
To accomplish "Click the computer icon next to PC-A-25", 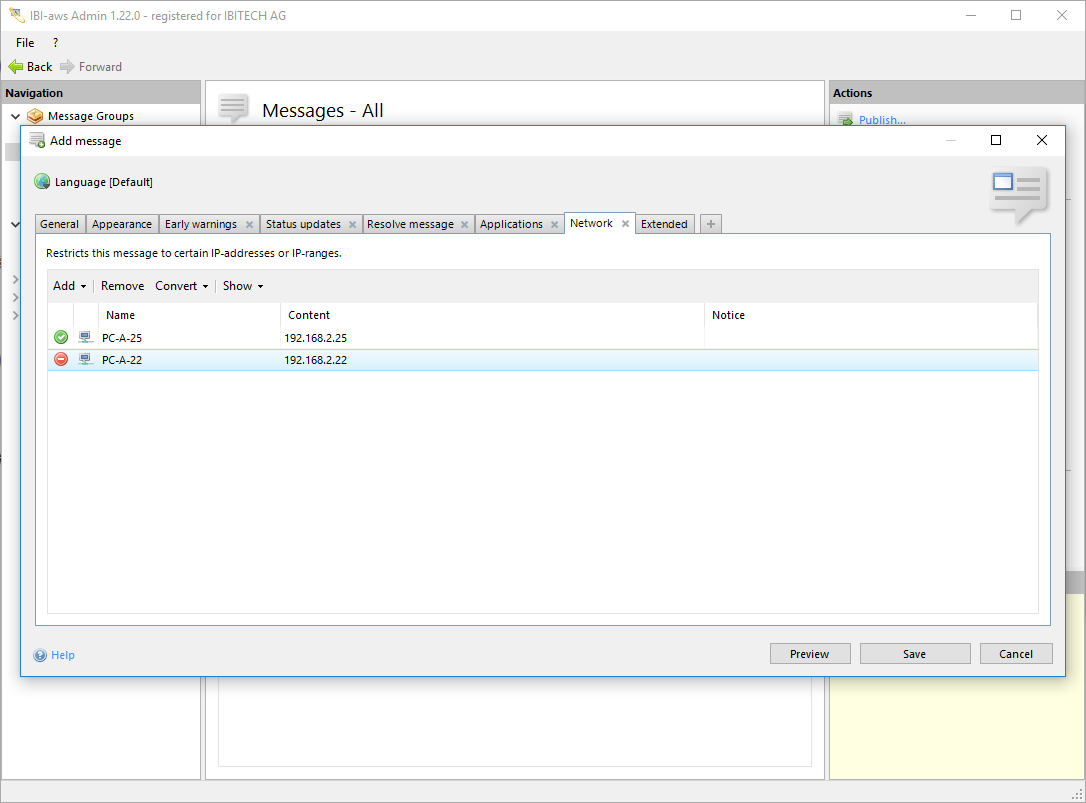I will 85,338.
